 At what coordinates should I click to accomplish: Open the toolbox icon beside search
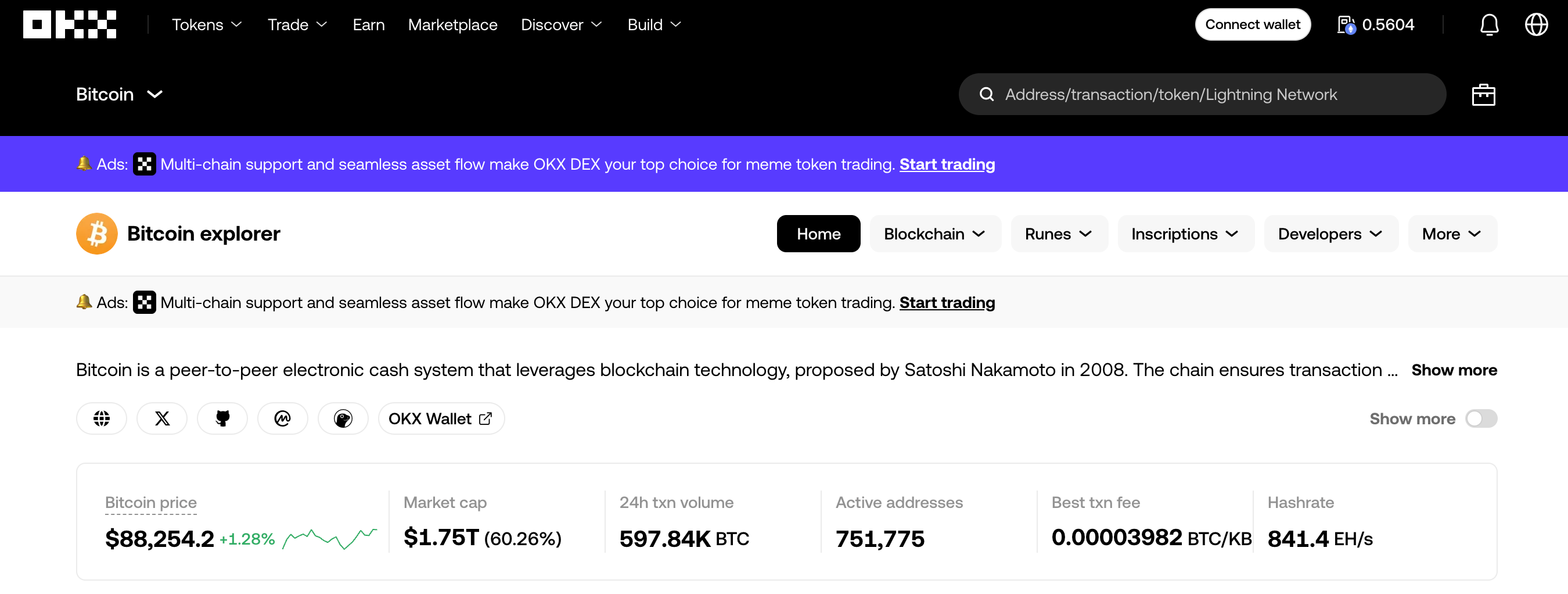1483,94
